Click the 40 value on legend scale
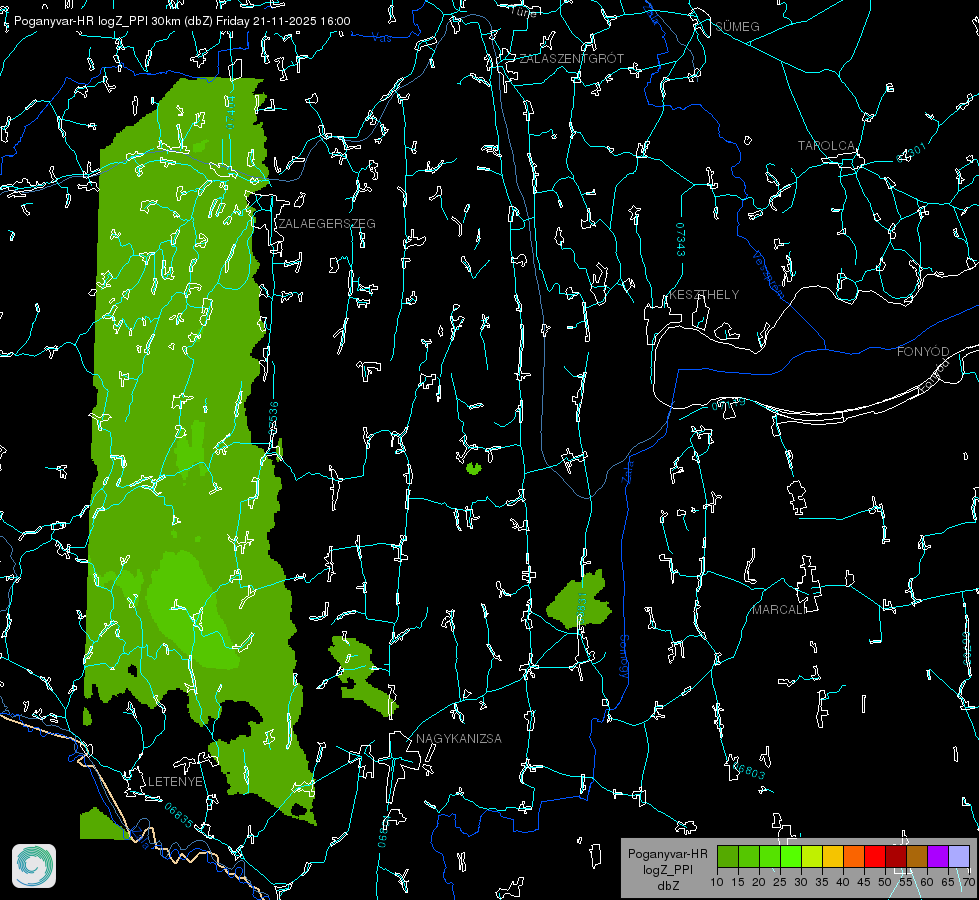The width and height of the screenshot is (979, 900). [x=843, y=883]
